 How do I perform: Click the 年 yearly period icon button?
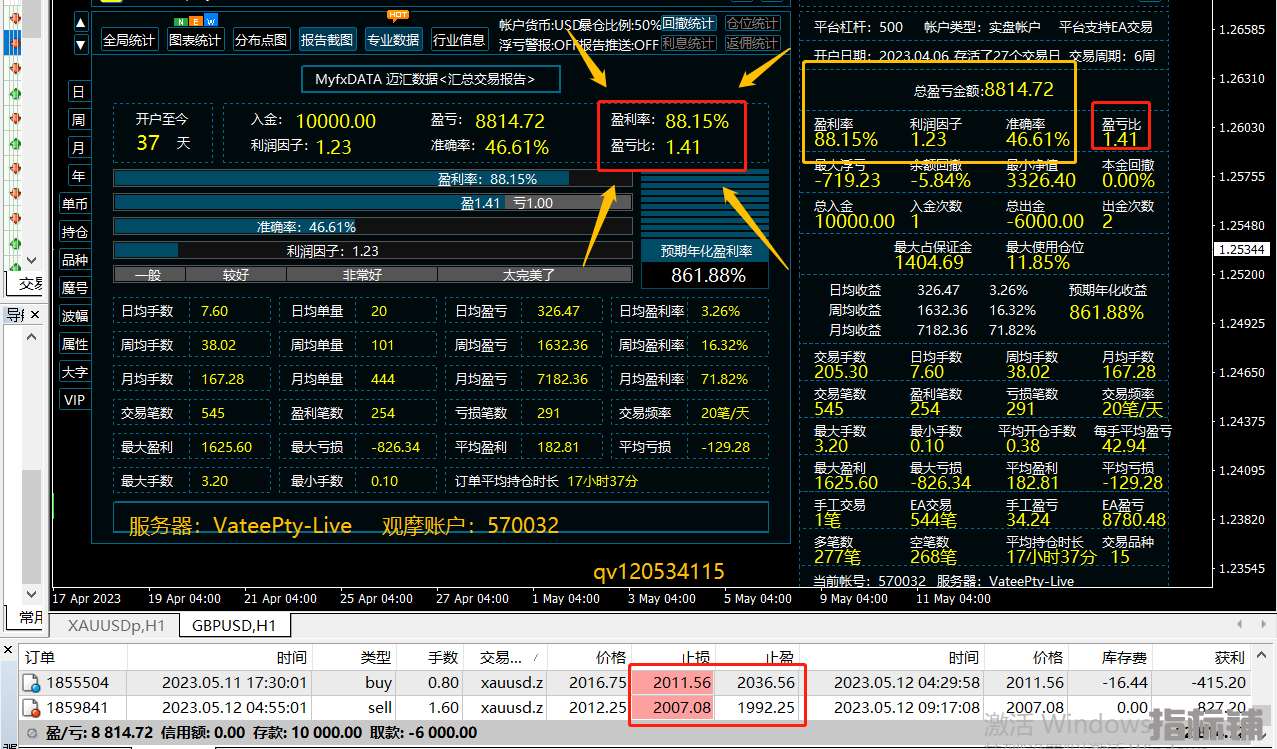coord(78,176)
